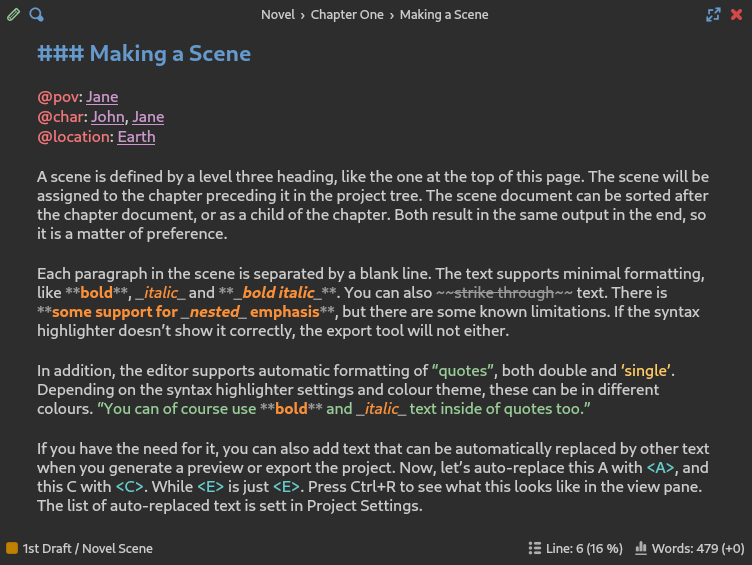Click the orange 1st Draft status icon
Viewport: 752px width, 565px height.
pos(12,548)
